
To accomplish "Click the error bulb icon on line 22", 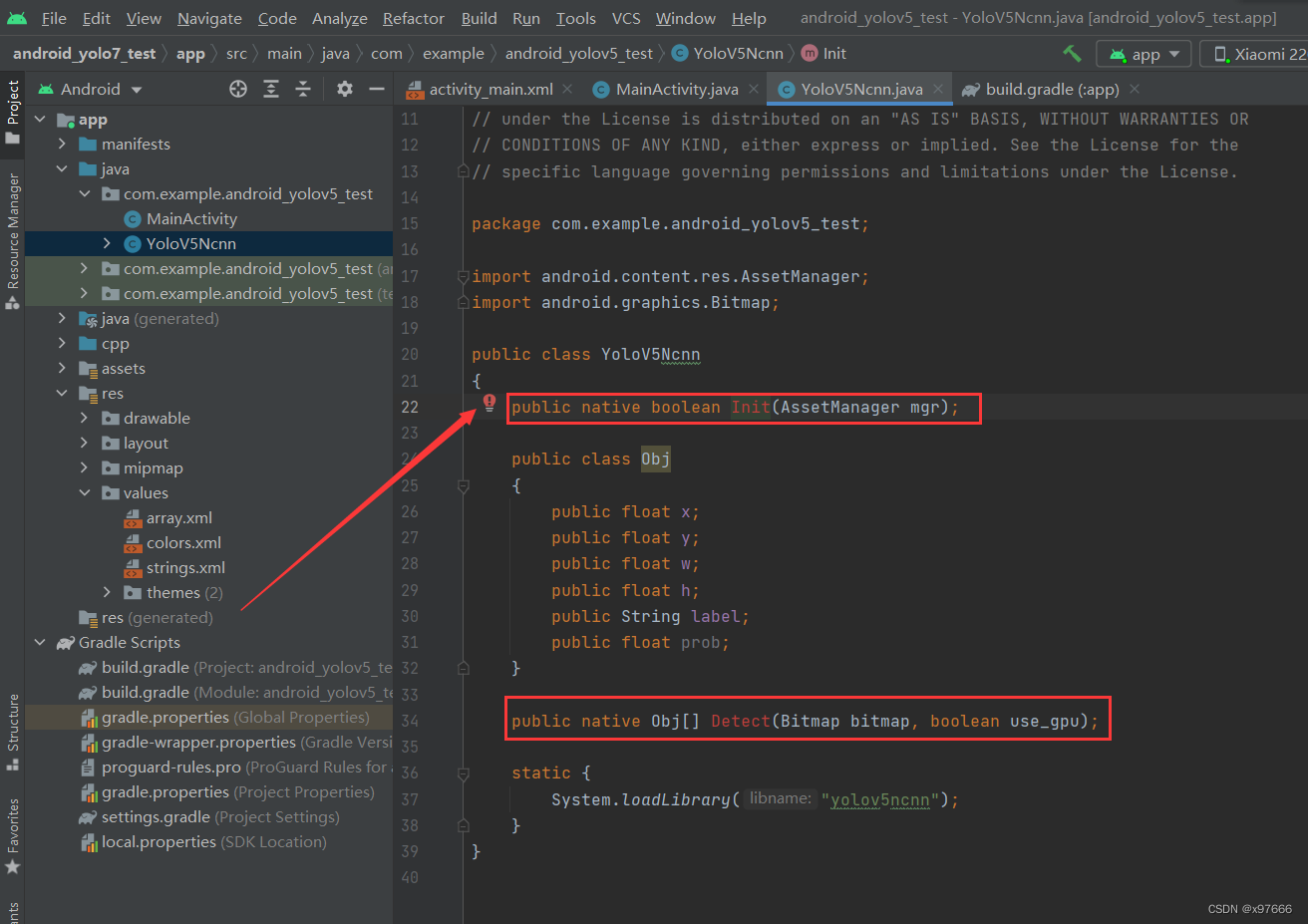I will [490, 403].
